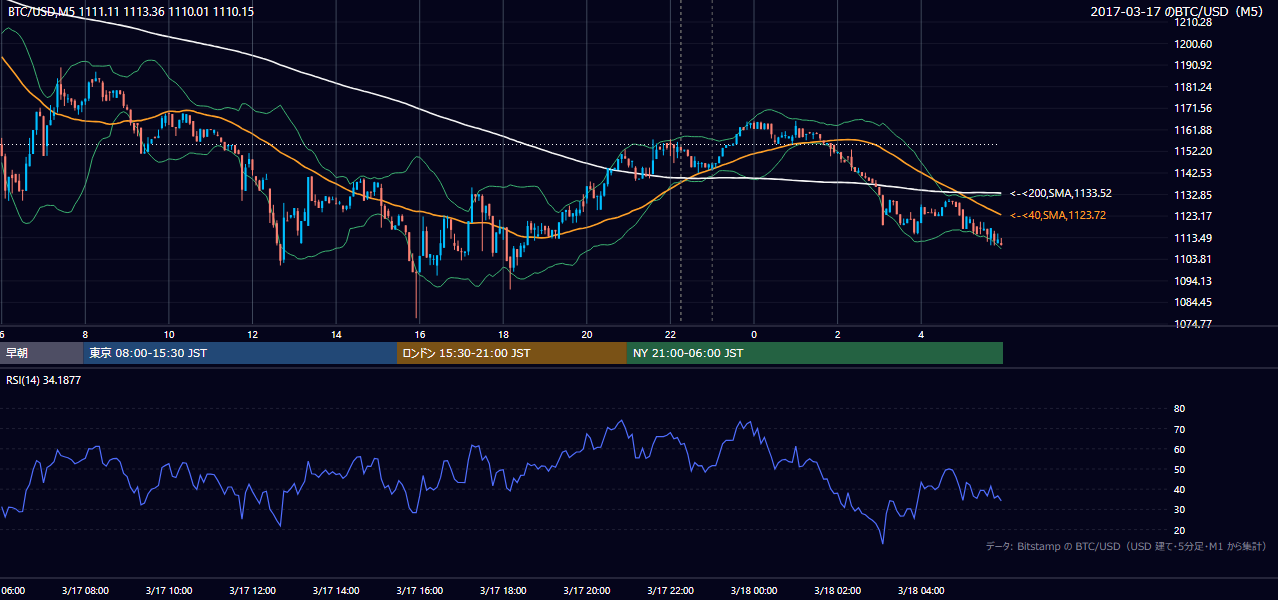This screenshot has width=1278, height=600.
Task: Click RSI scale value 40
Action: tap(1179, 489)
